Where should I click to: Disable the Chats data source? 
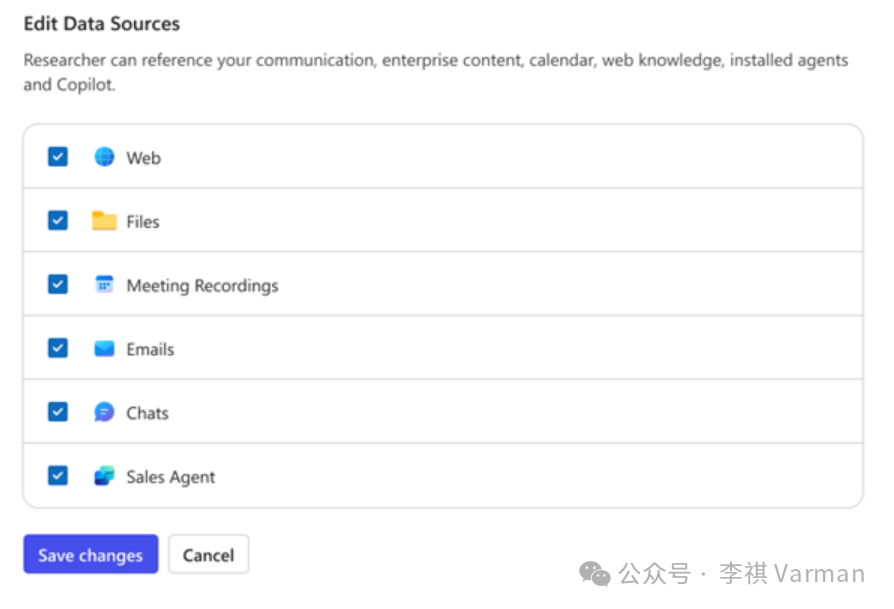click(57, 412)
